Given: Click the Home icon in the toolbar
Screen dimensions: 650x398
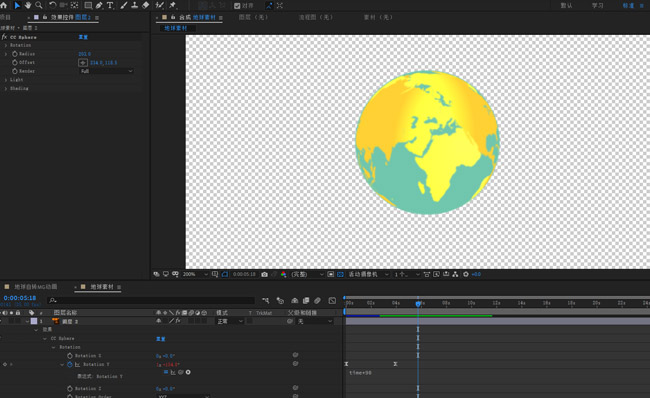Looking at the screenshot, I should (4, 5).
